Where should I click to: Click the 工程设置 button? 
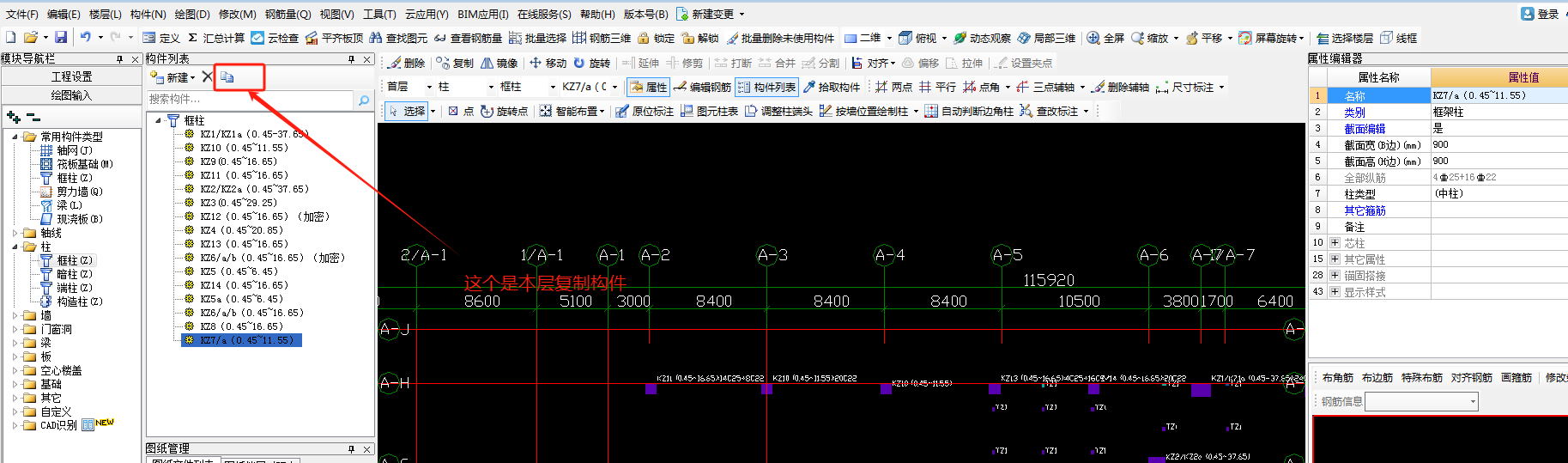pos(71,76)
